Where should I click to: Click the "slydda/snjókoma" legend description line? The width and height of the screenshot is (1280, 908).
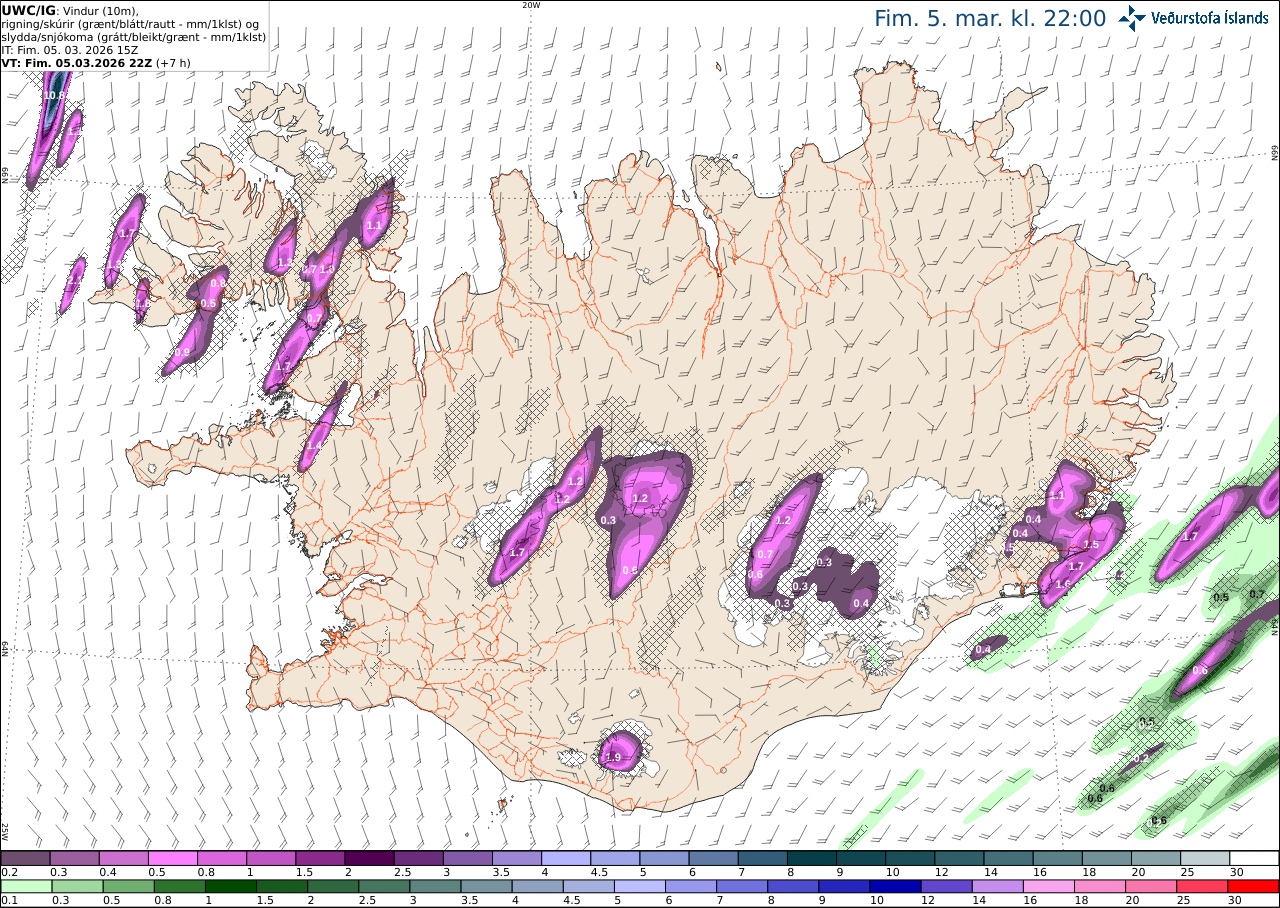pos(134,36)
